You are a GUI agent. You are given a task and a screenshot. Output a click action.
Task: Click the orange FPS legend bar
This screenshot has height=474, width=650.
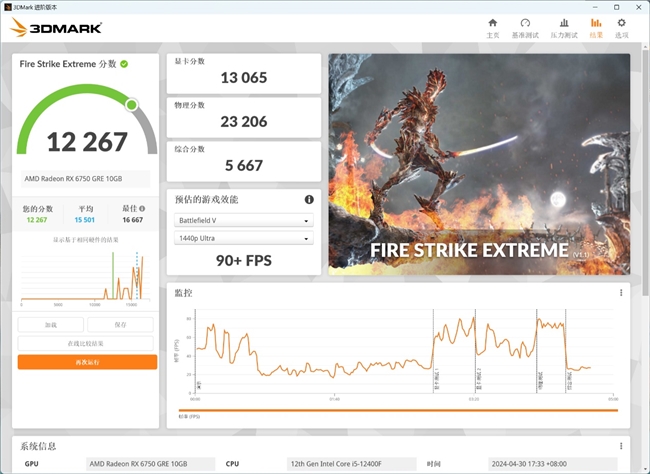398,411
